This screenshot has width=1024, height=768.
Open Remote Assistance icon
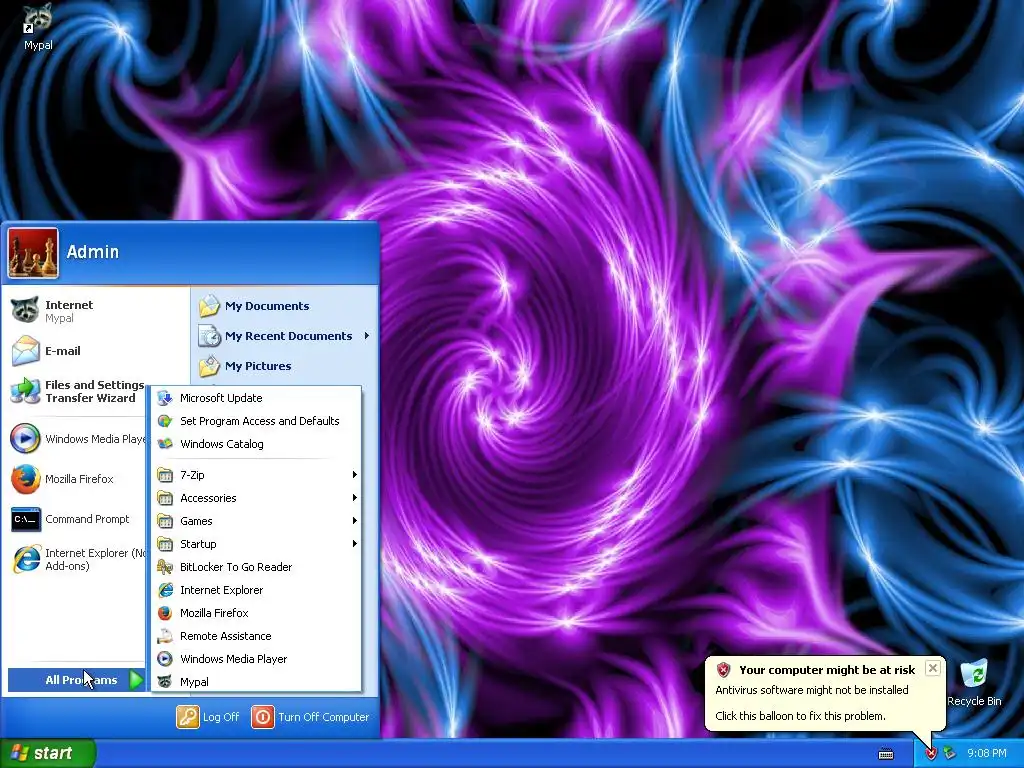(165, 636)
